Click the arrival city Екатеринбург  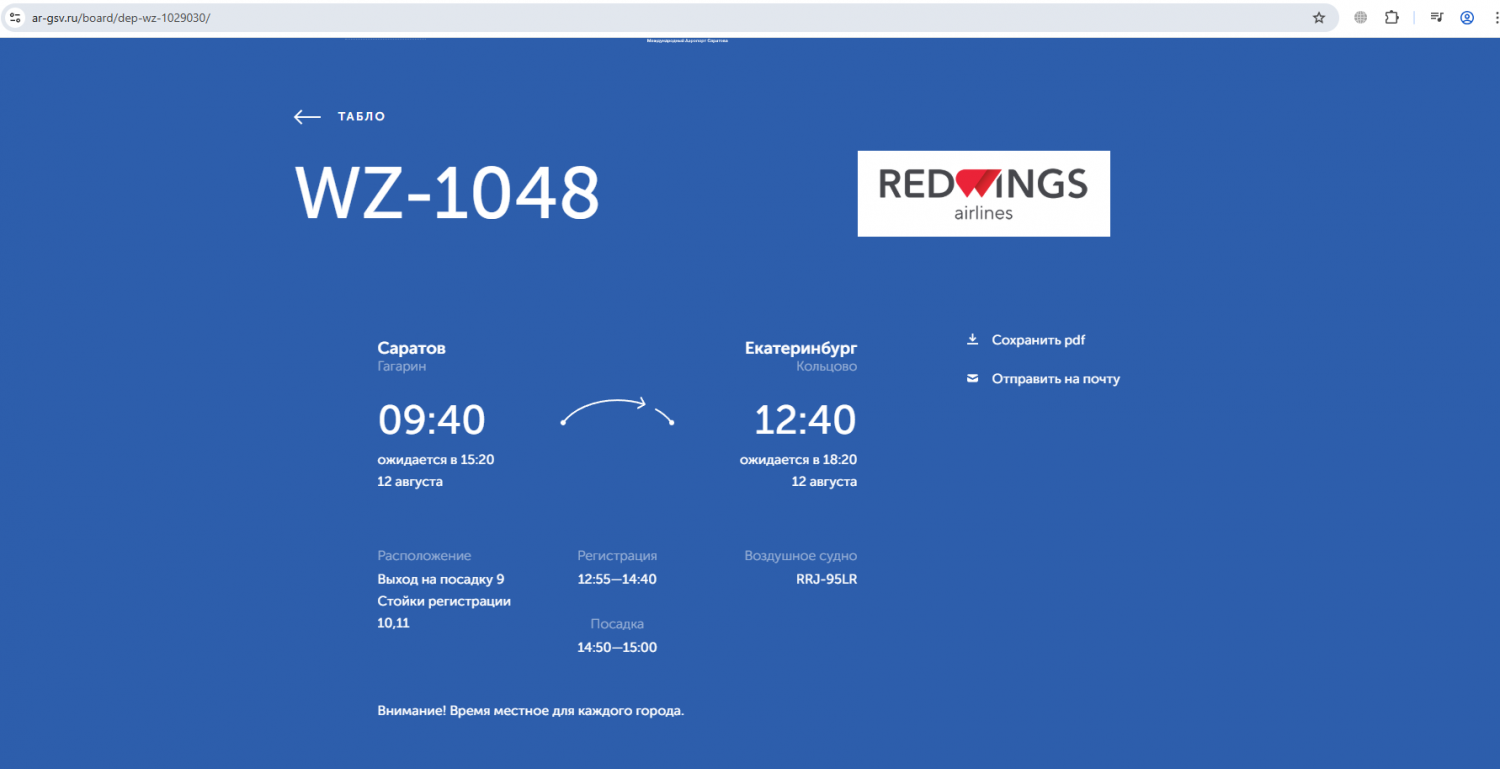[801, 348]
